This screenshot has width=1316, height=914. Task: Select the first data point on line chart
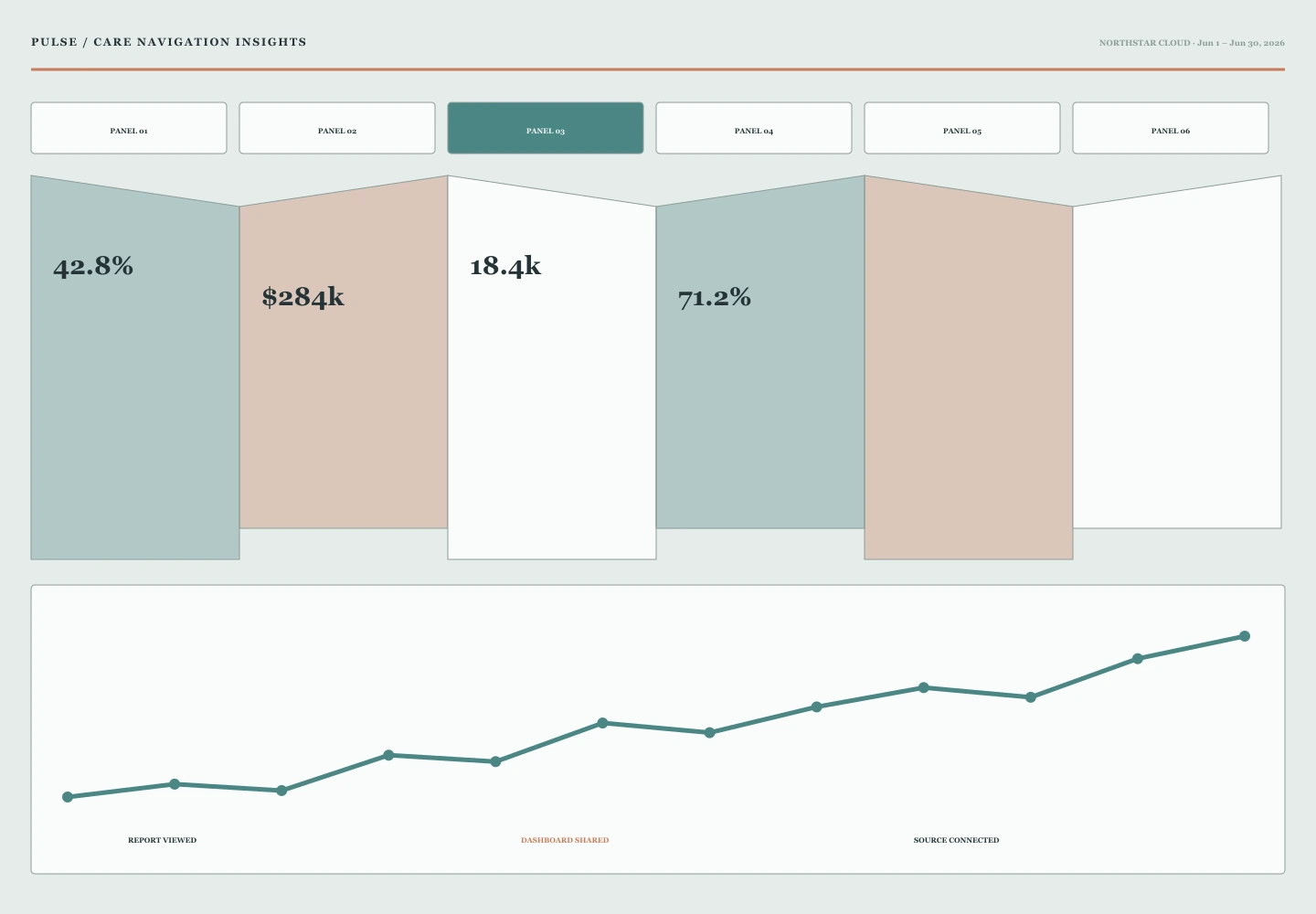coord(68,797)
